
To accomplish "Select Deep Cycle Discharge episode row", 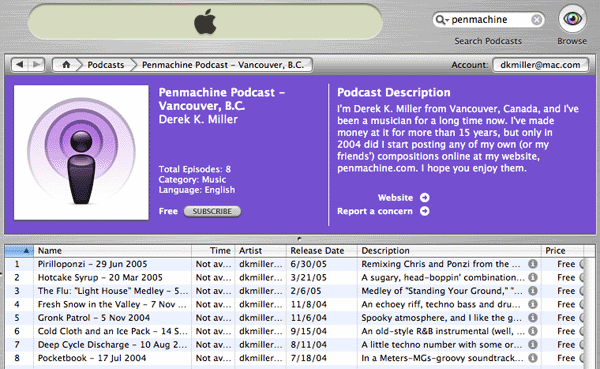I will tap(112, 345).
